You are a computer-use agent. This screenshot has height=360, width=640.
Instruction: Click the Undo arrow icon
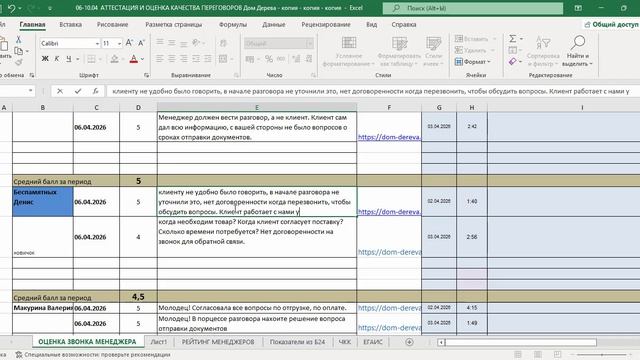tap(12, 8)
